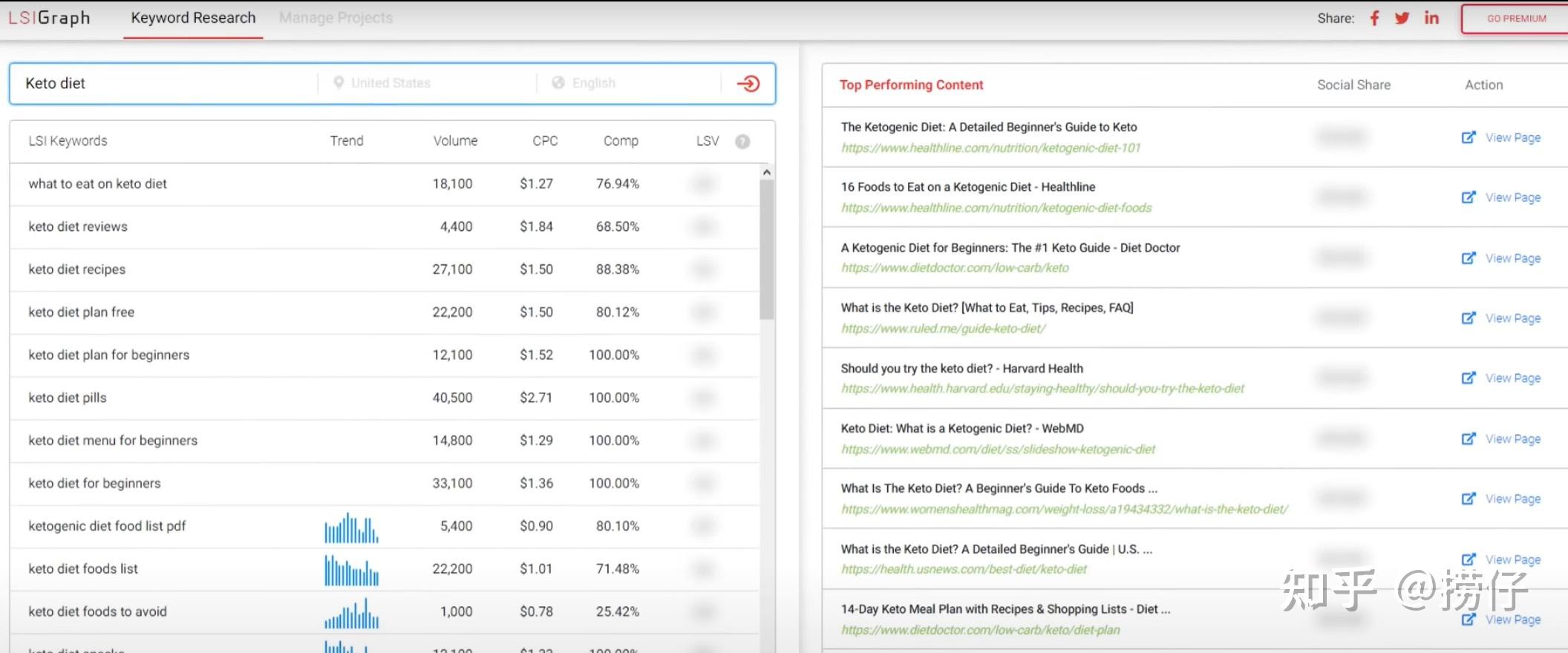Select keyword 'keto diet for beginners'

pyautogui.click(x=94, y=483)
